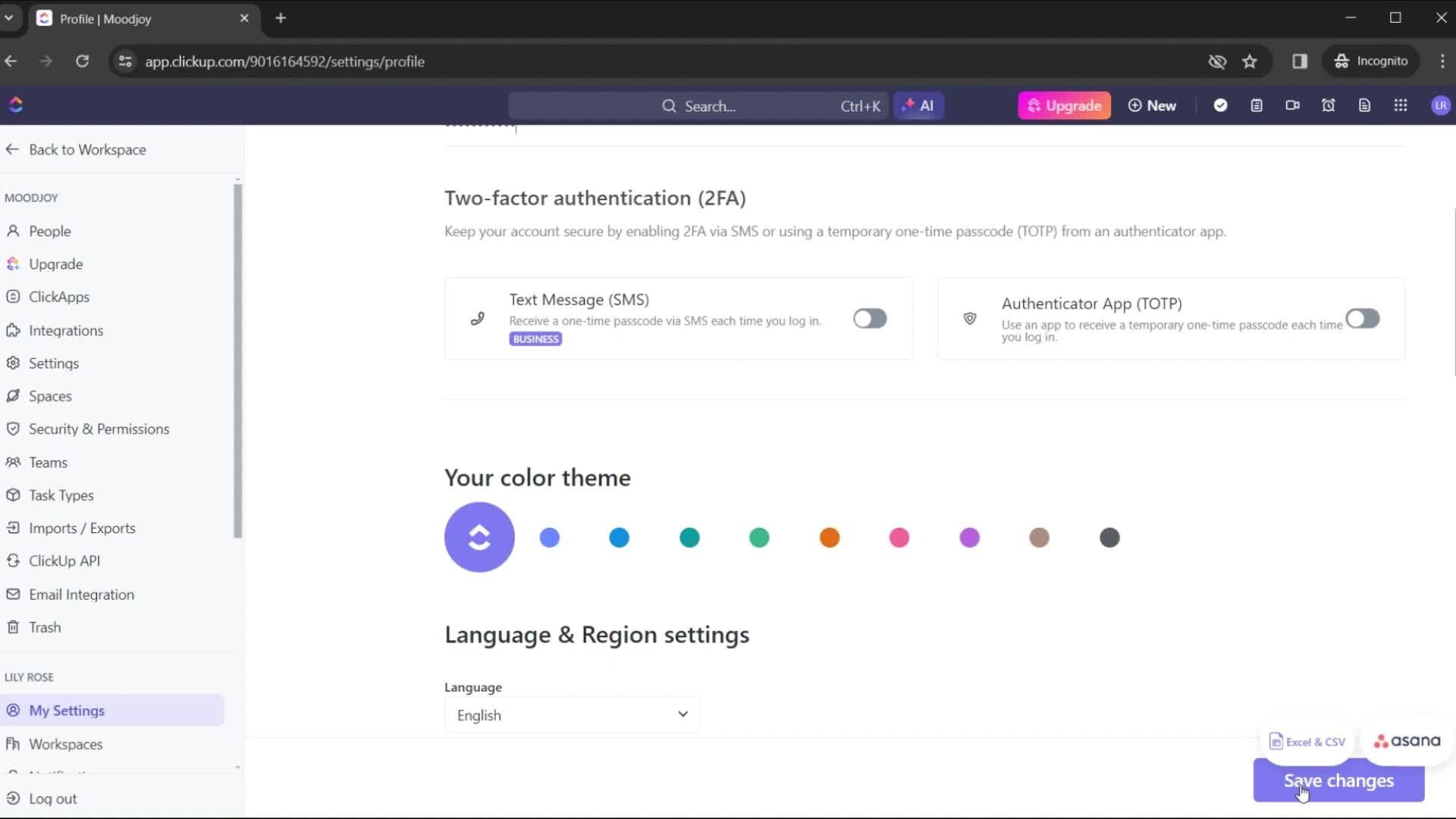Screen dimensions: 1456x819
Task: Open the AI assistant button
Action: 918,105
